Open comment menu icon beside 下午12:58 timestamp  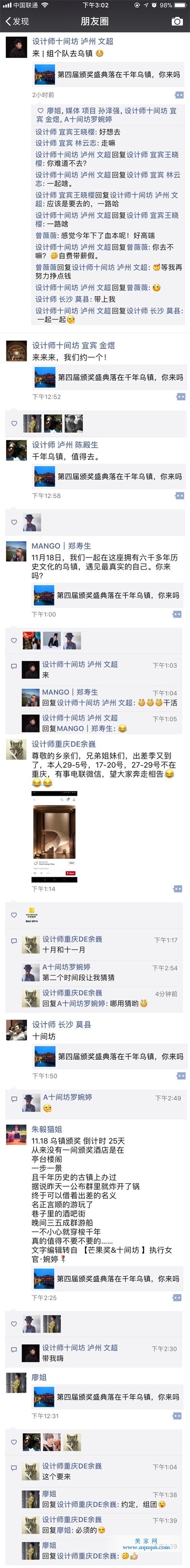179,496
